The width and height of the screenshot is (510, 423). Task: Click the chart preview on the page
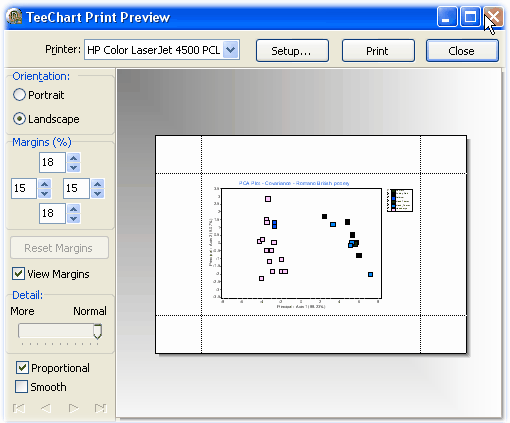pyautogui.click(x=301, y=243)
